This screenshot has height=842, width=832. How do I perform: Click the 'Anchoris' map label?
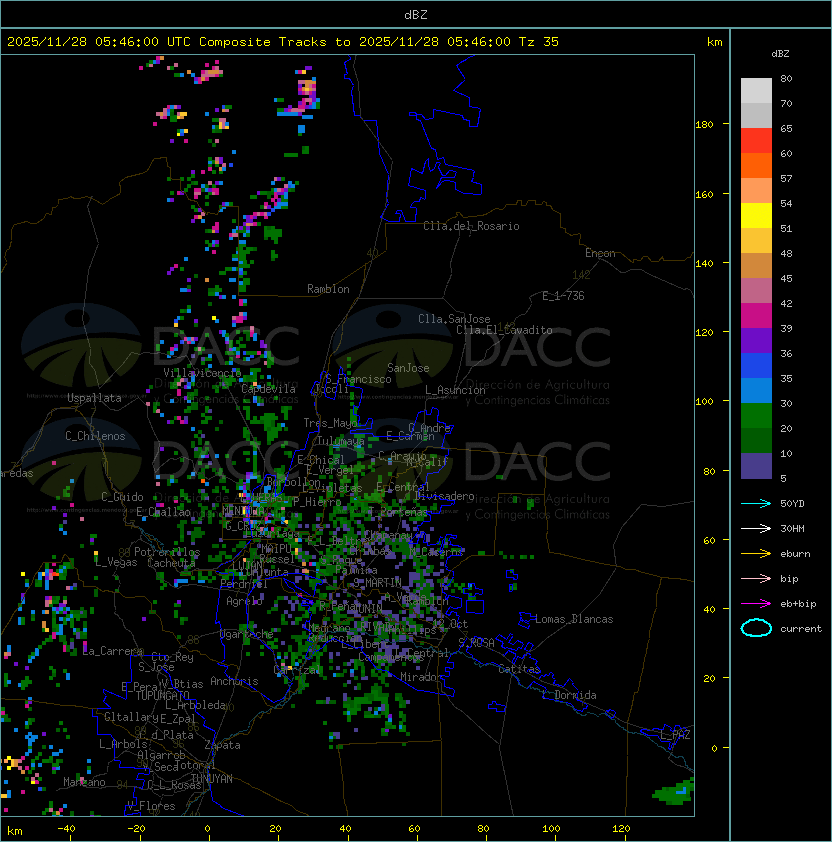click(x=234, y=681)
